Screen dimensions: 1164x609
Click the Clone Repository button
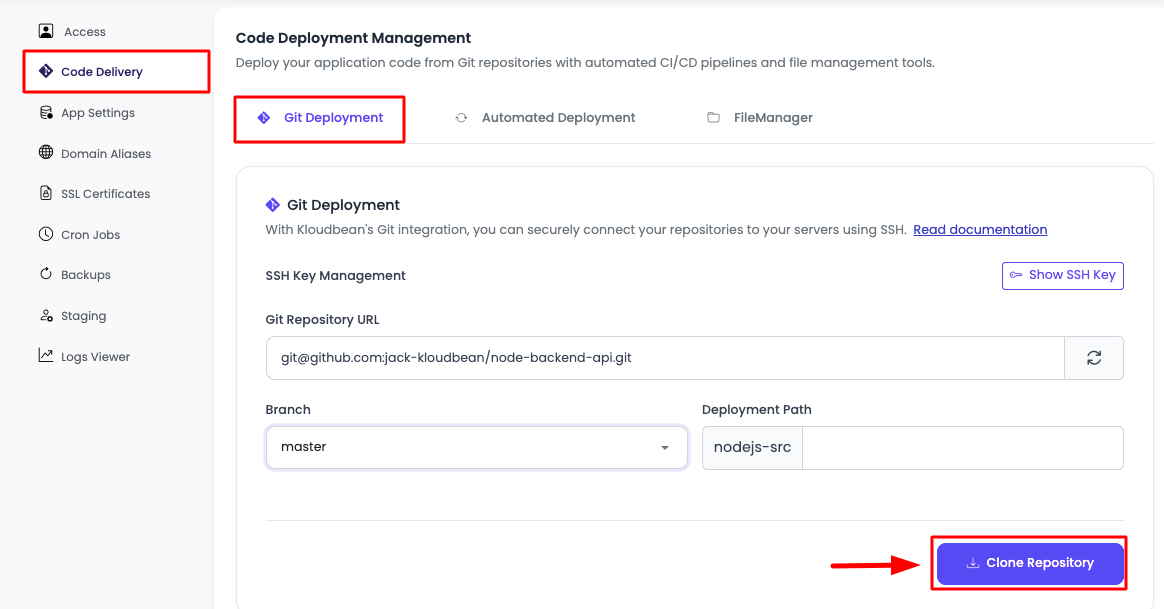pyautogui.click(x=1030, y=563)
